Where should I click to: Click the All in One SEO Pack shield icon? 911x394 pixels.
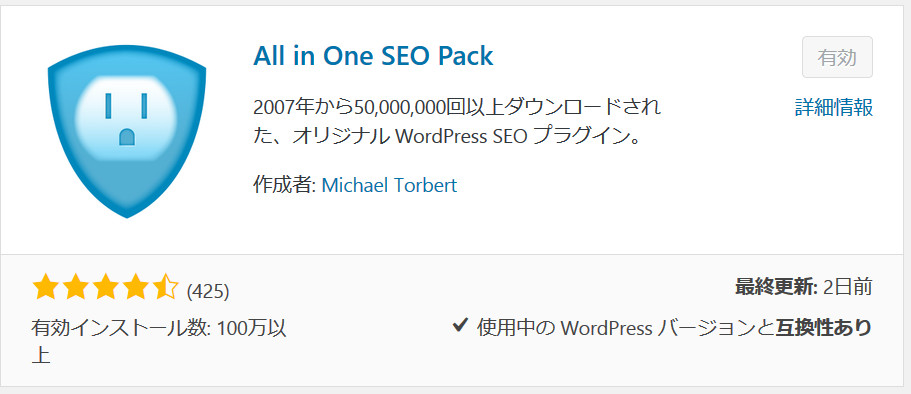[127, 132]
